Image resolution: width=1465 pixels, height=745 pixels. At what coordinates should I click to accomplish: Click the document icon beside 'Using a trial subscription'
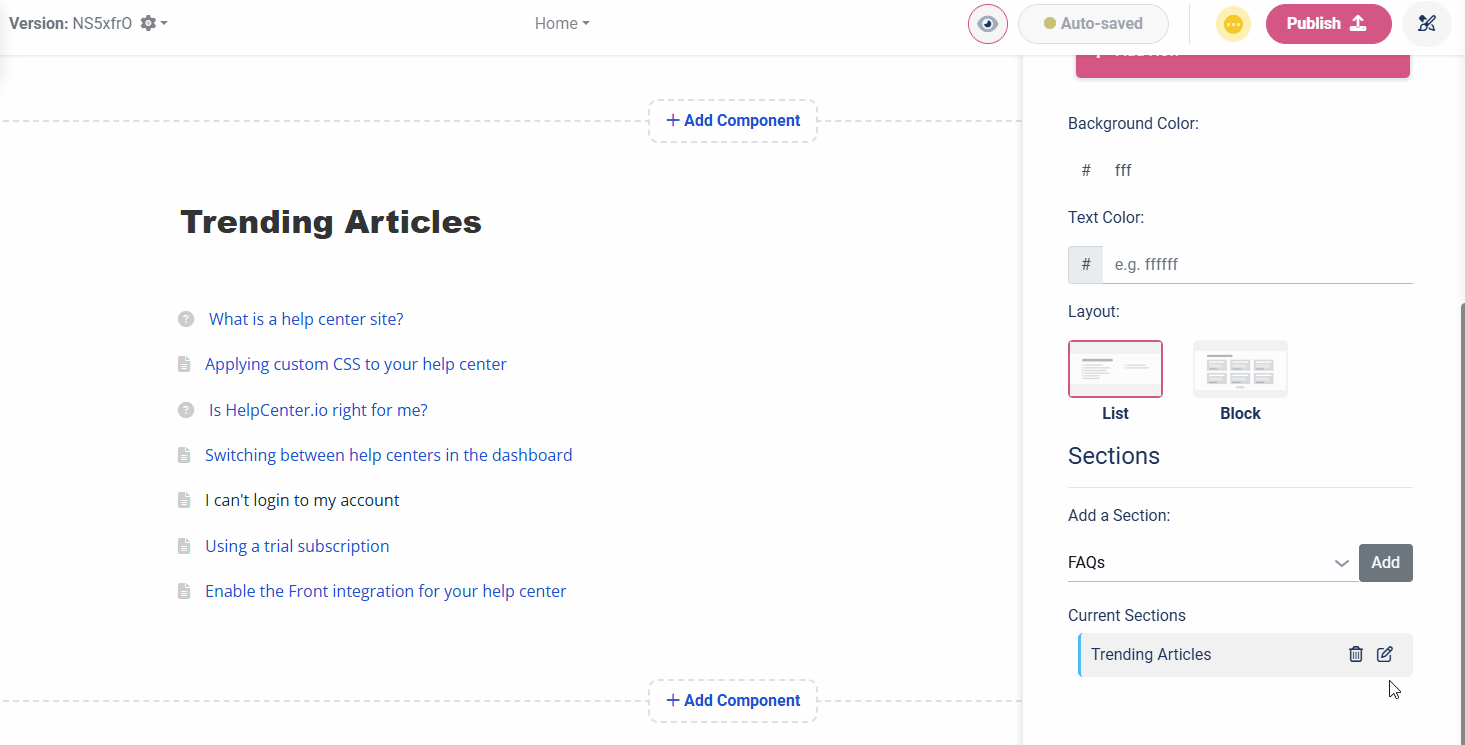point(184,545)
